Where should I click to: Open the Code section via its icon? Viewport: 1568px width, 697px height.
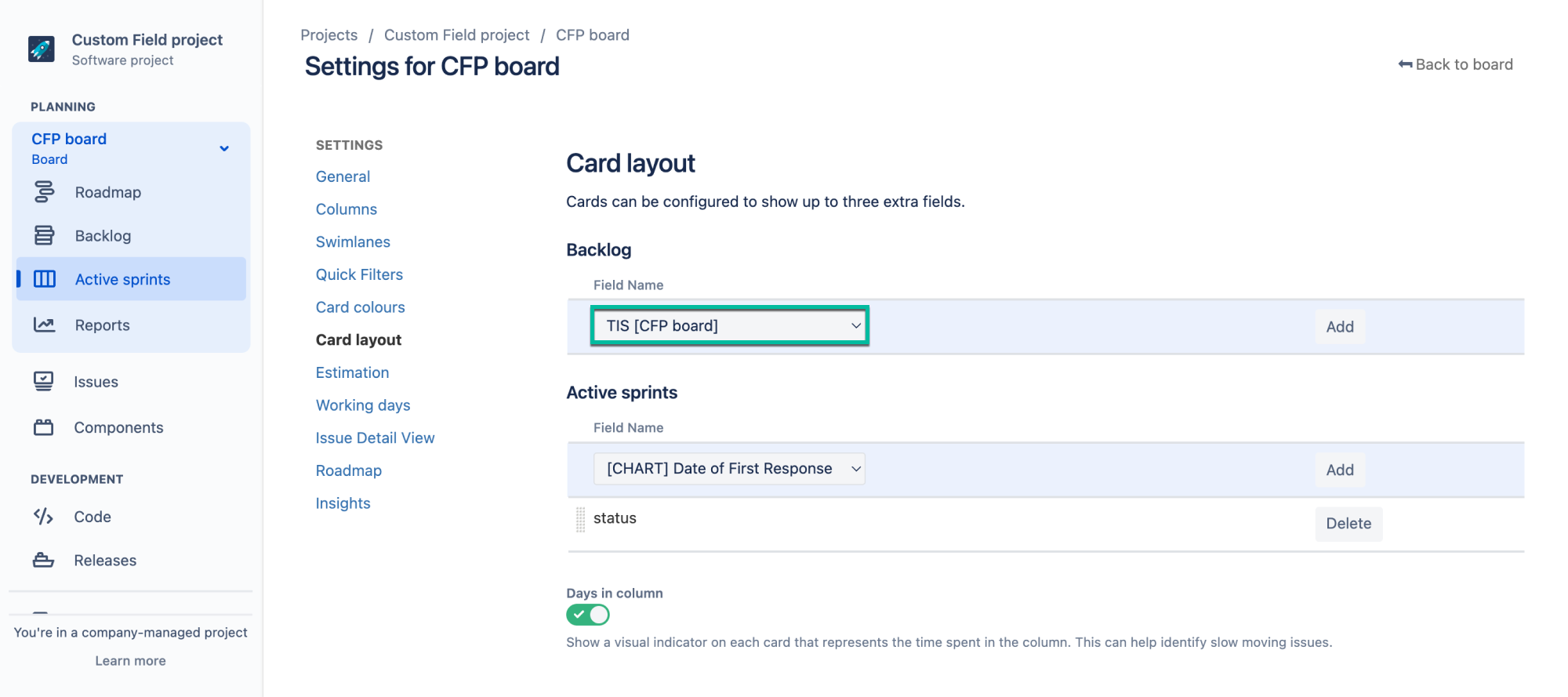tap(45, 516)
